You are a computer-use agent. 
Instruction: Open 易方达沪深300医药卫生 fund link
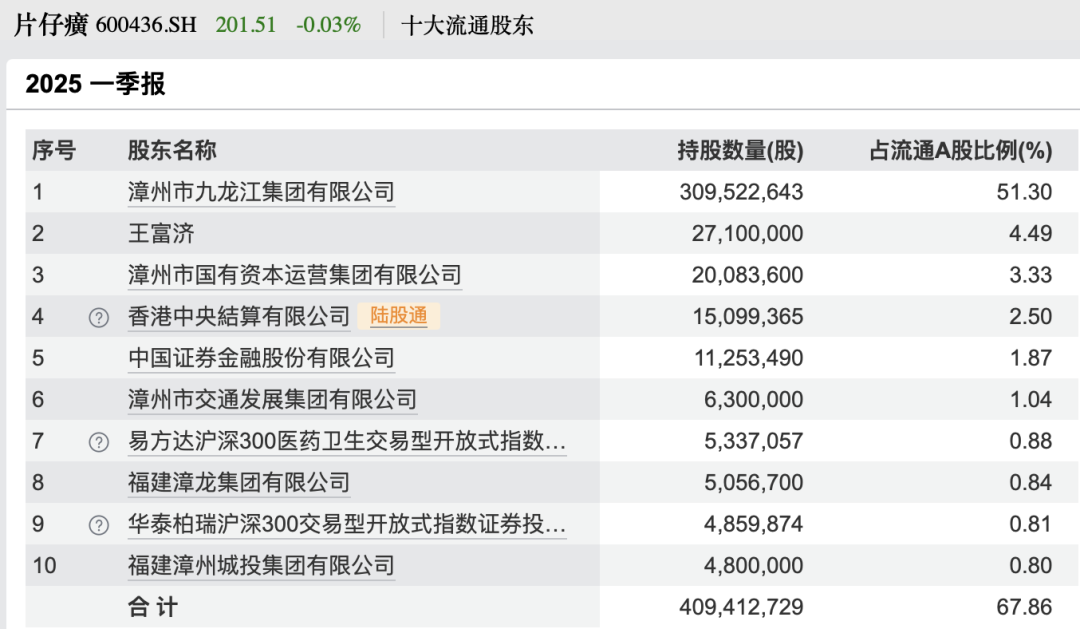point(347,441)
